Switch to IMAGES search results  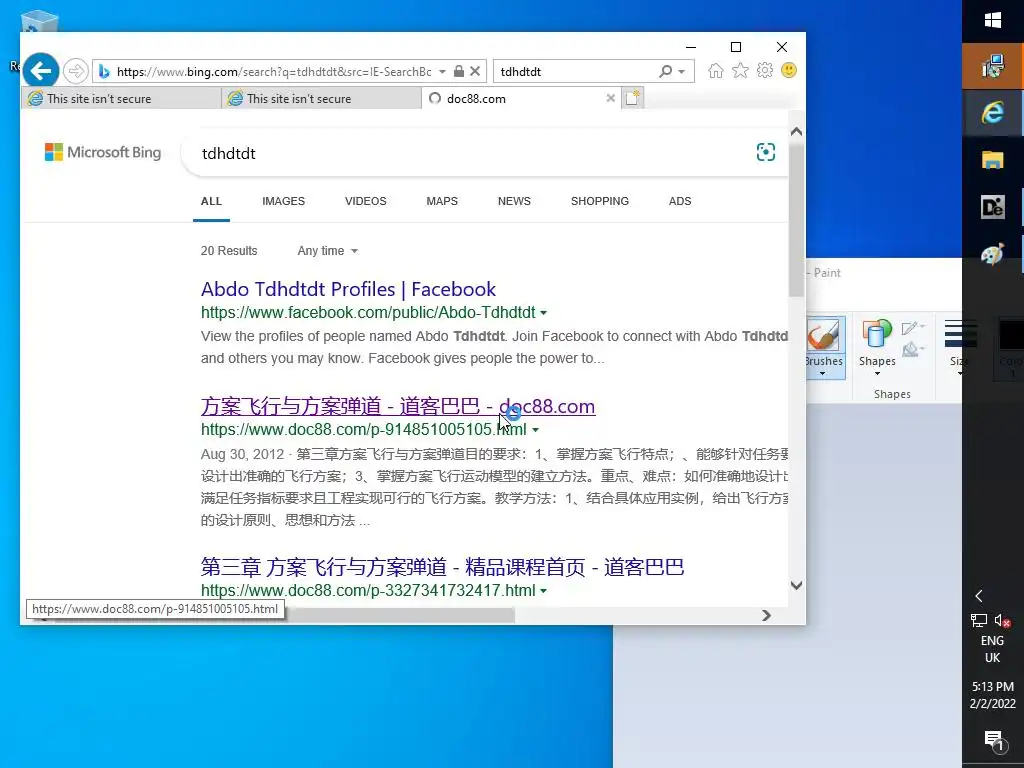coord(283,201)
